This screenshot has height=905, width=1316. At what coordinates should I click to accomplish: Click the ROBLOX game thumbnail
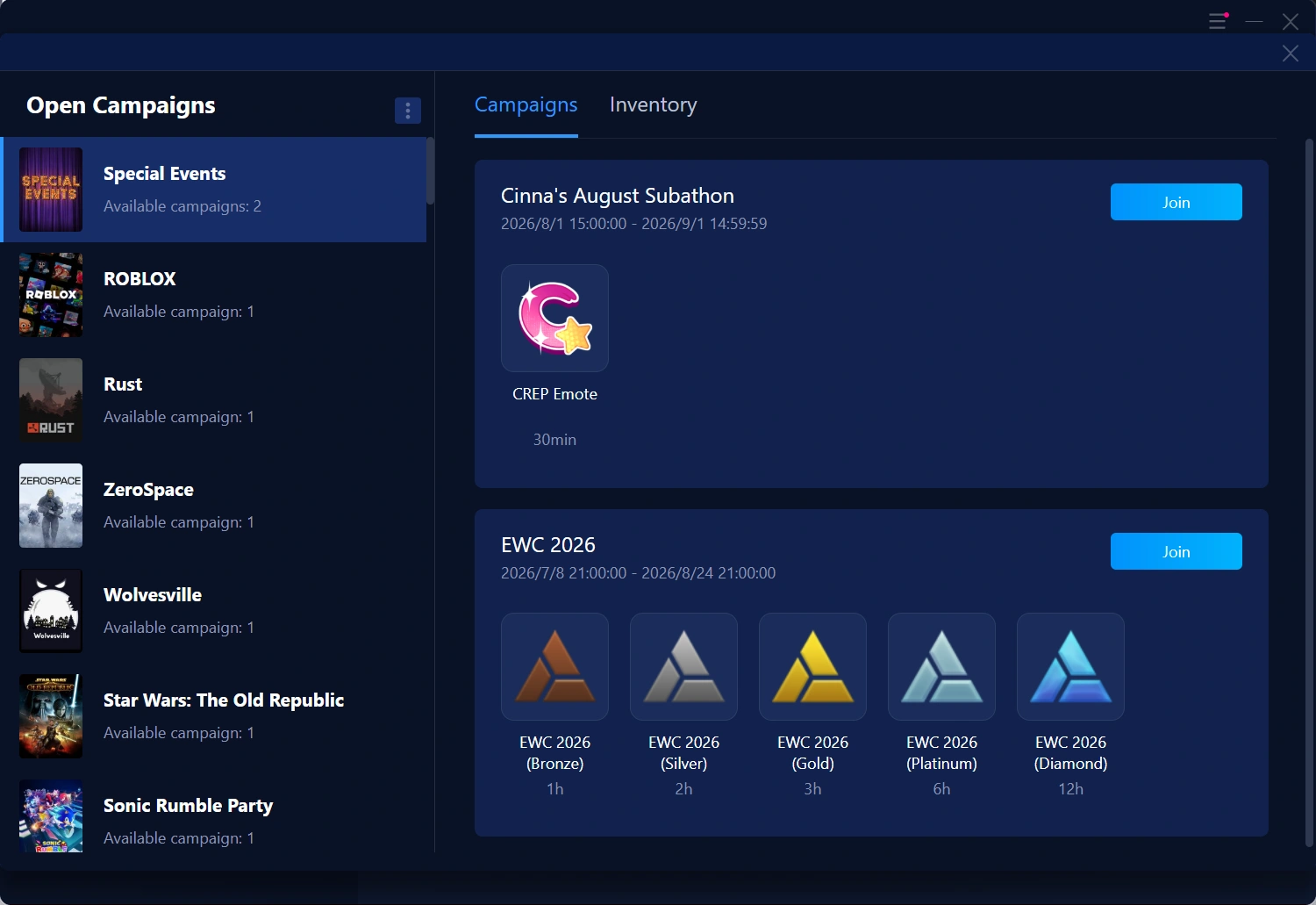[x=51, y=295]
